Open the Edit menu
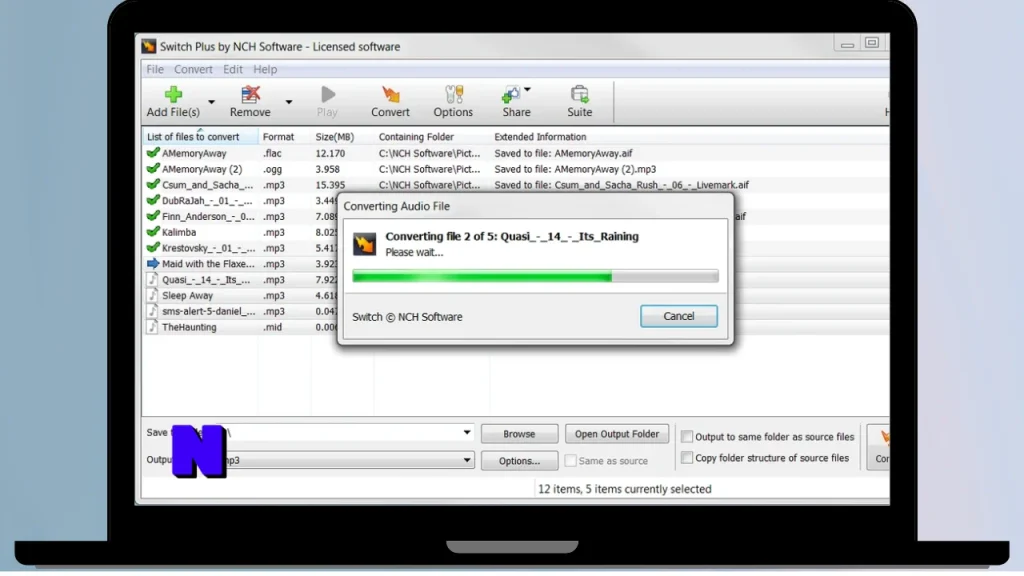The height and width of the screenshot is (576, 1024). (x=232, y=69)
